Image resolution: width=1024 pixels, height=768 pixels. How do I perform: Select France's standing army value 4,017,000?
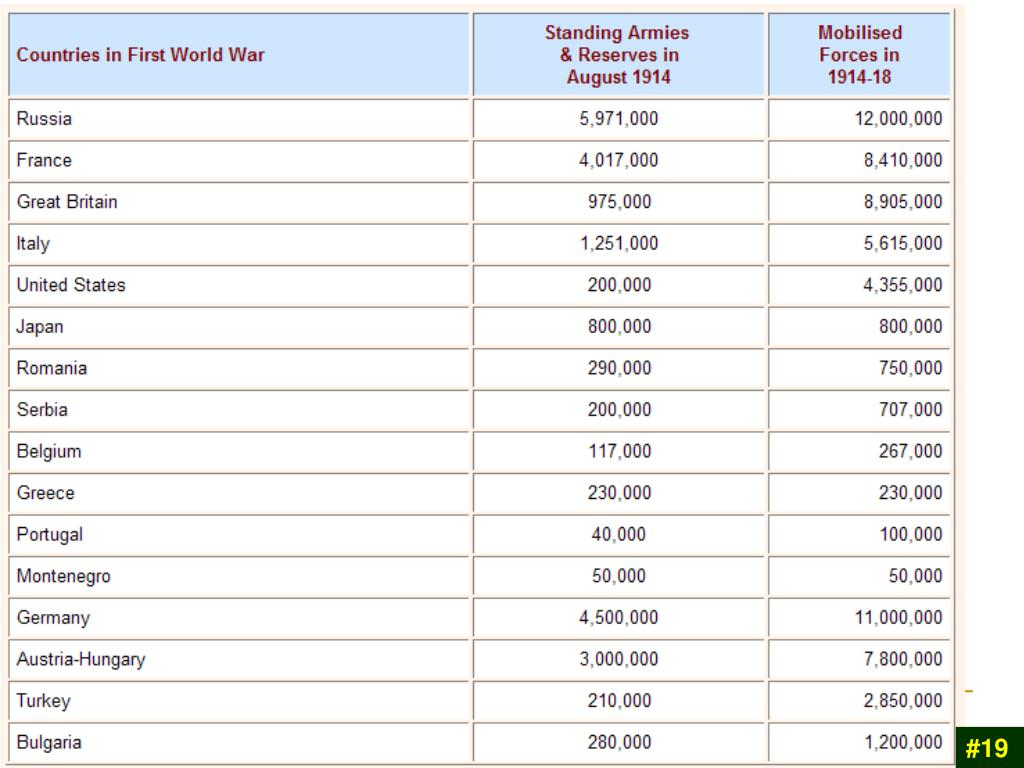point(618,160)
